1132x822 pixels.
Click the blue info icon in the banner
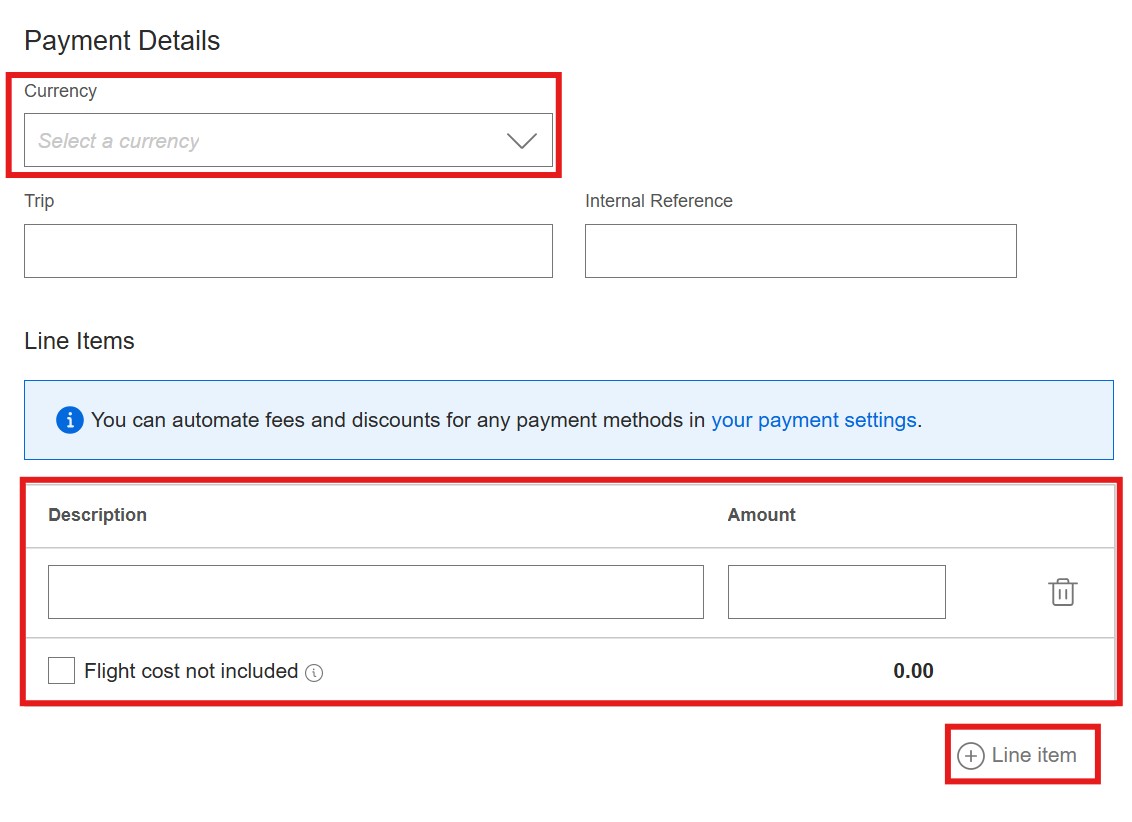click(x=69, y=419)
